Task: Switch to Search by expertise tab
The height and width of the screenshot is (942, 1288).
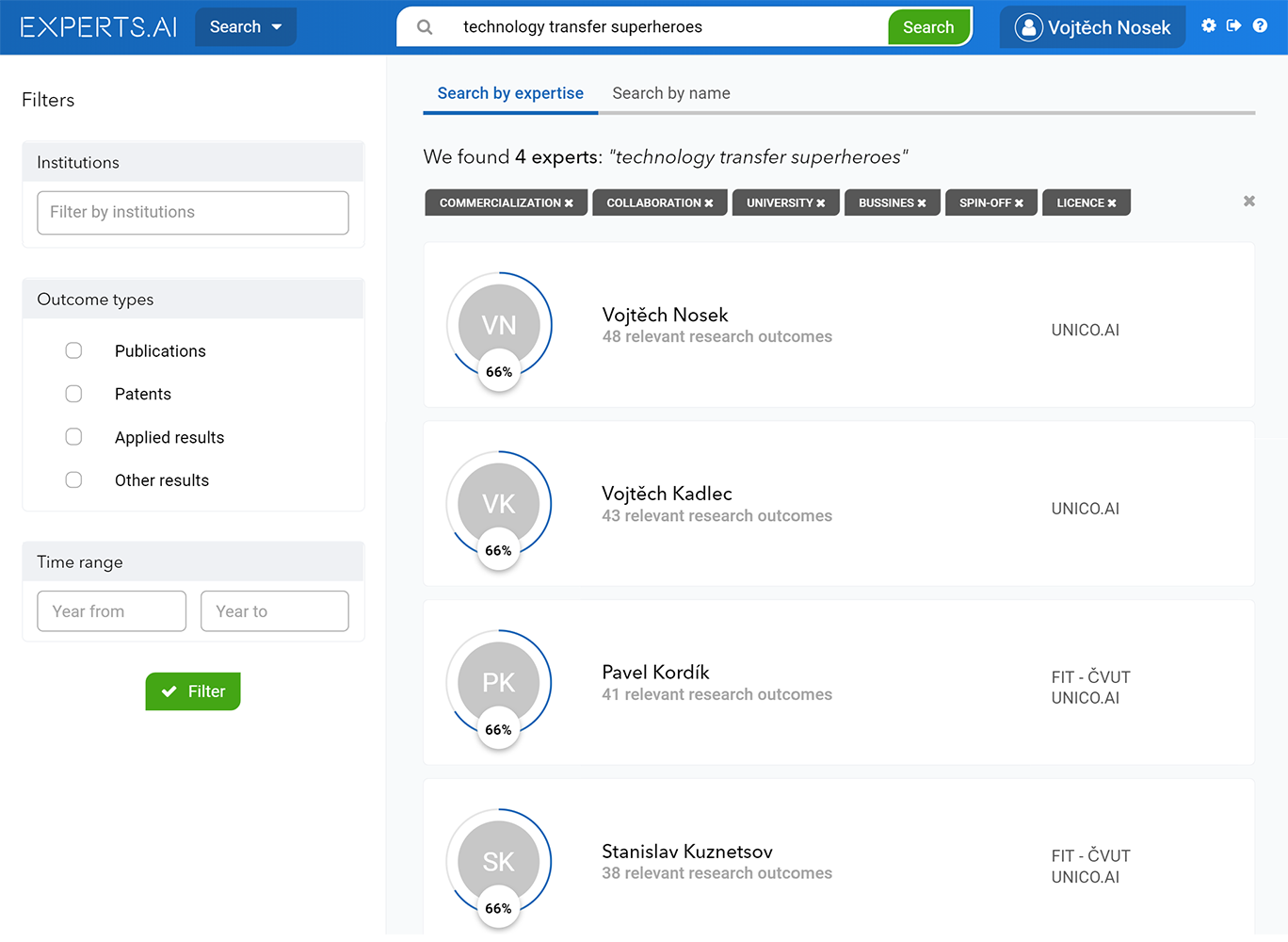Action: pyautogui.click(x=510, y=93)
